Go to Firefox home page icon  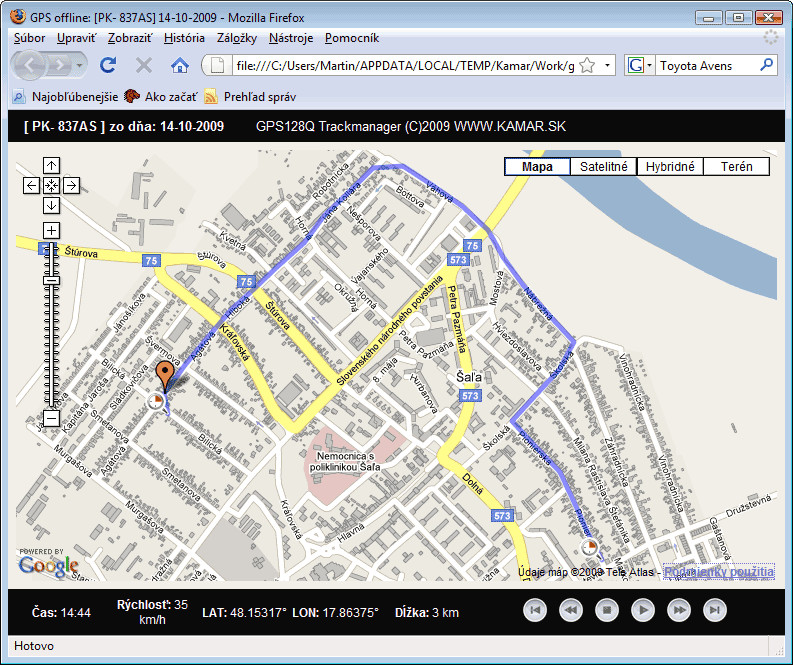(x=180, y=65)
